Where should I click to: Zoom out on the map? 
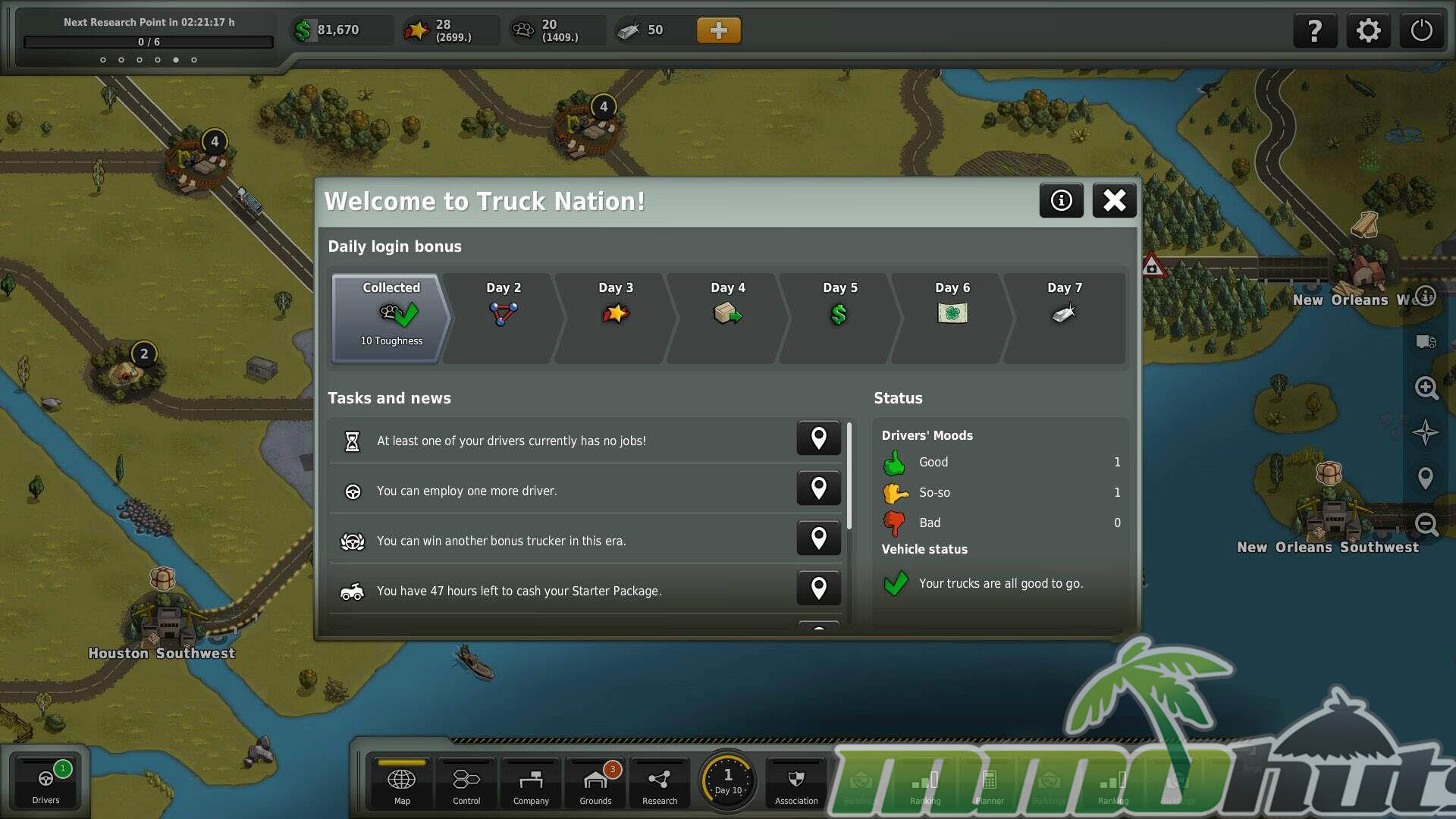click(1426, 524)
